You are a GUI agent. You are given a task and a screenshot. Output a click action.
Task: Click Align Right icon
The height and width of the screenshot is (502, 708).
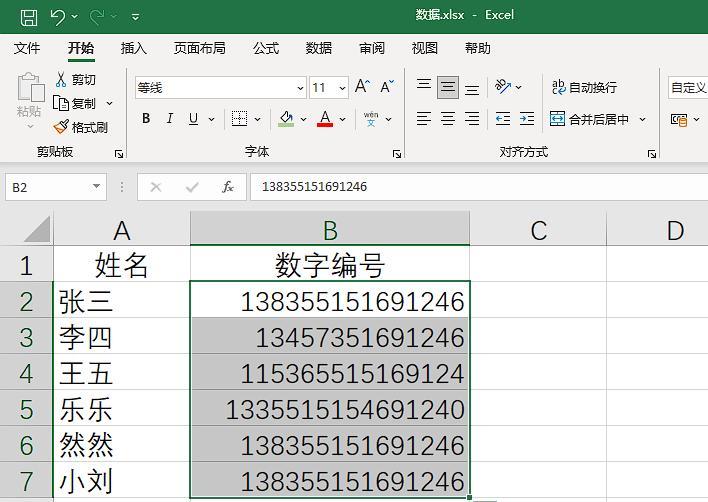point(472,119)
